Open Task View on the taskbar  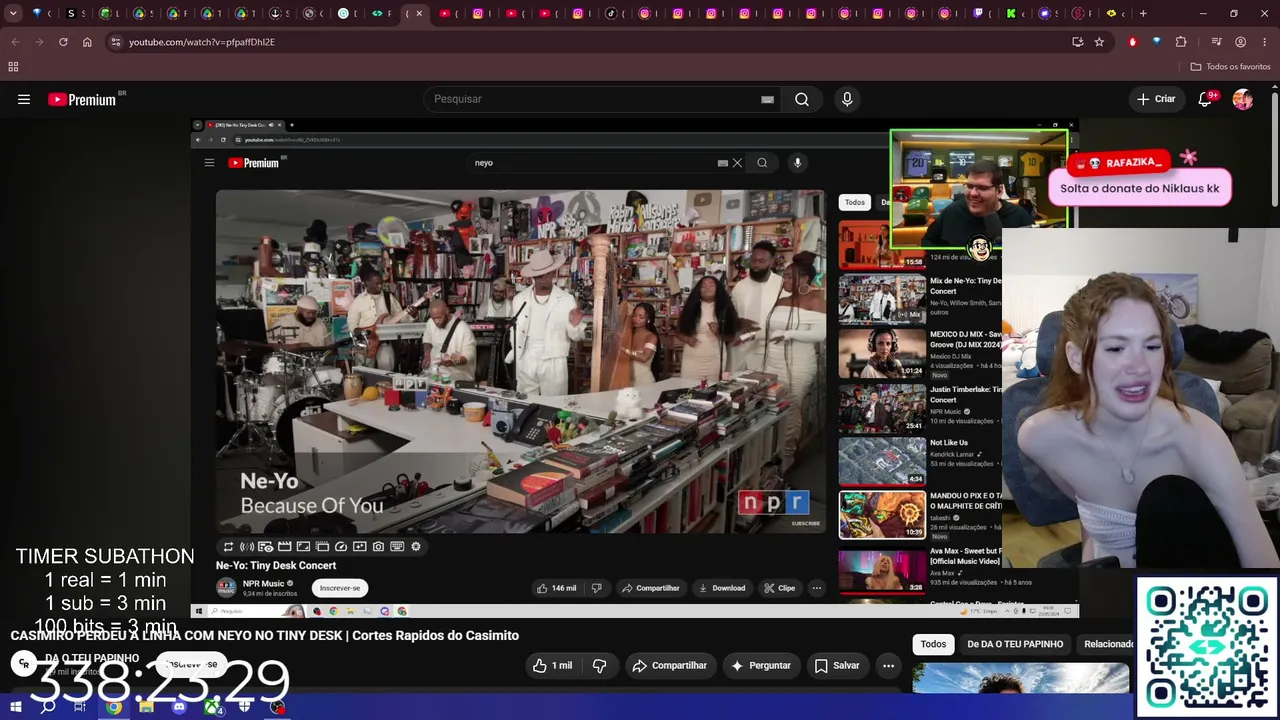click(80, 708)
